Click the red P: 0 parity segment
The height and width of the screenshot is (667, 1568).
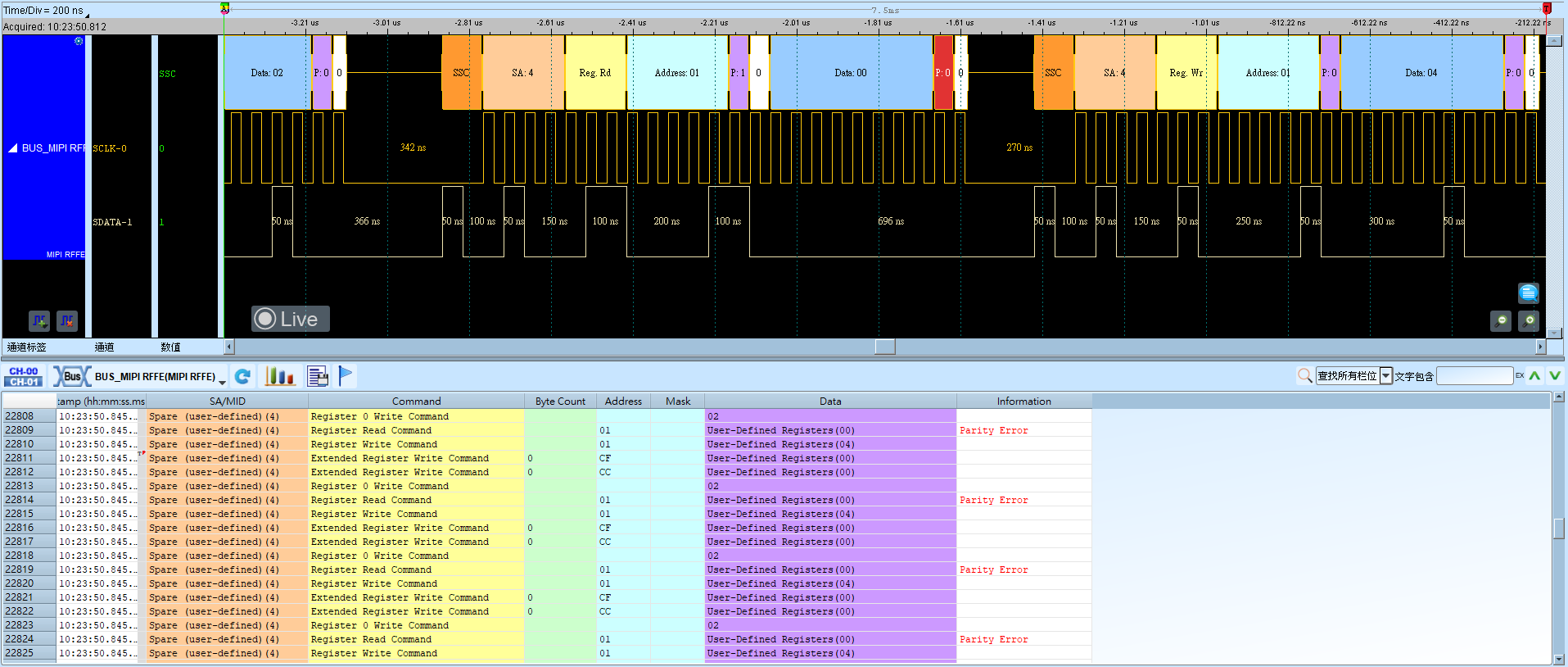(943, 73)
